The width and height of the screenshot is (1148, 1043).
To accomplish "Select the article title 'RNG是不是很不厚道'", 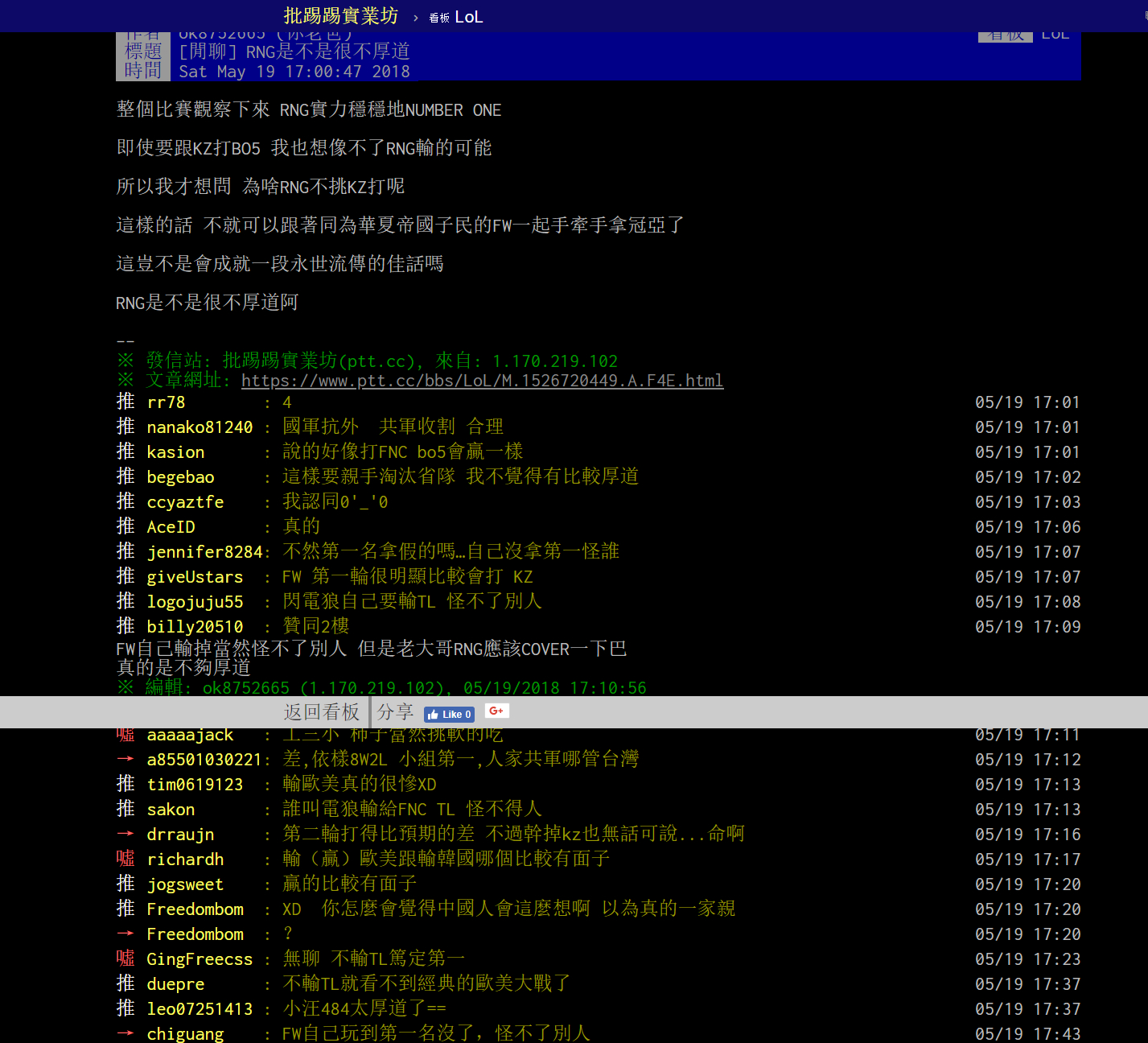I will click(x=327, y=52).
